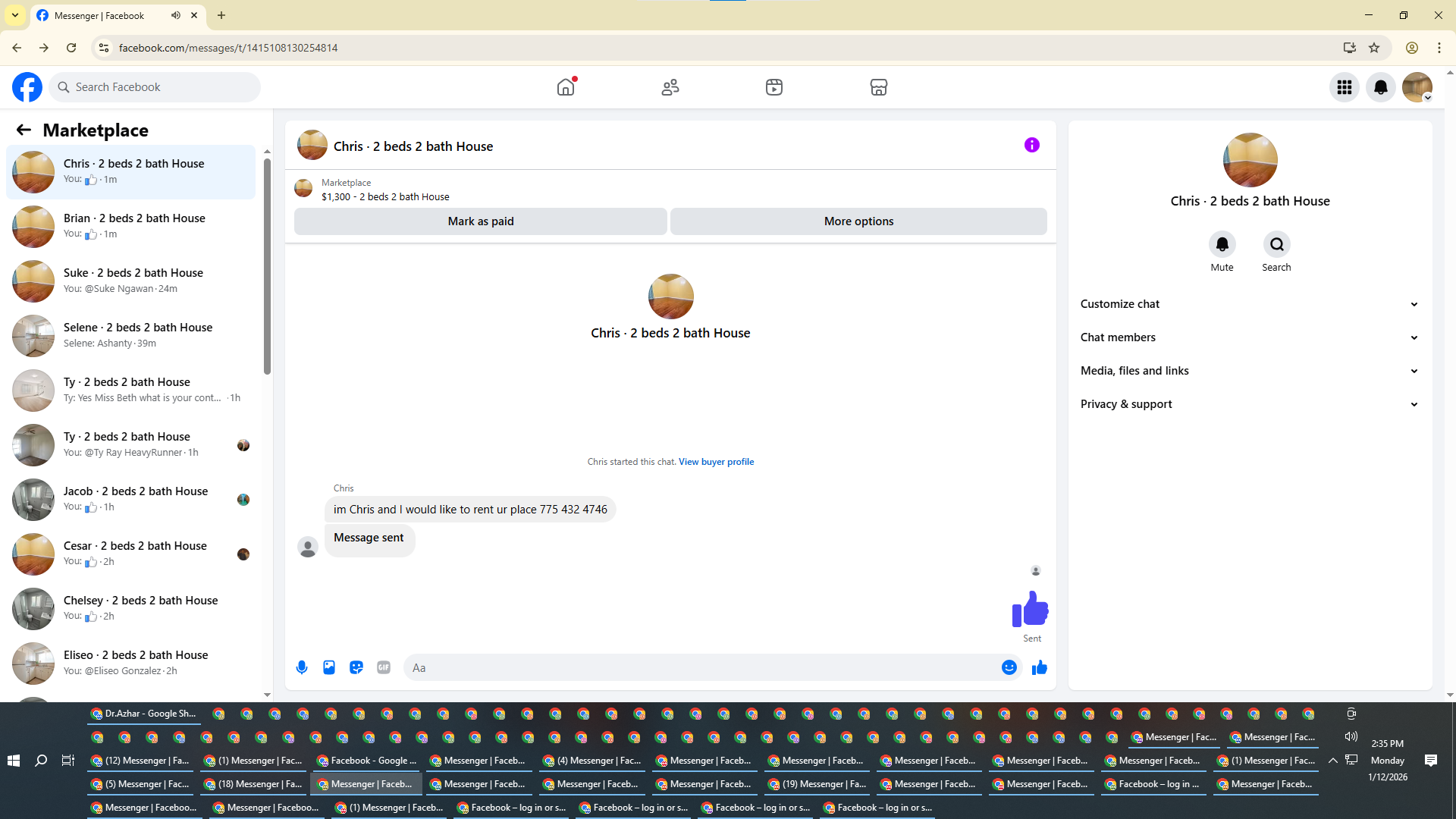Viewport: 1456px width, 819px height.
Task: Mute this conversation
Action: click(1222, 245)
